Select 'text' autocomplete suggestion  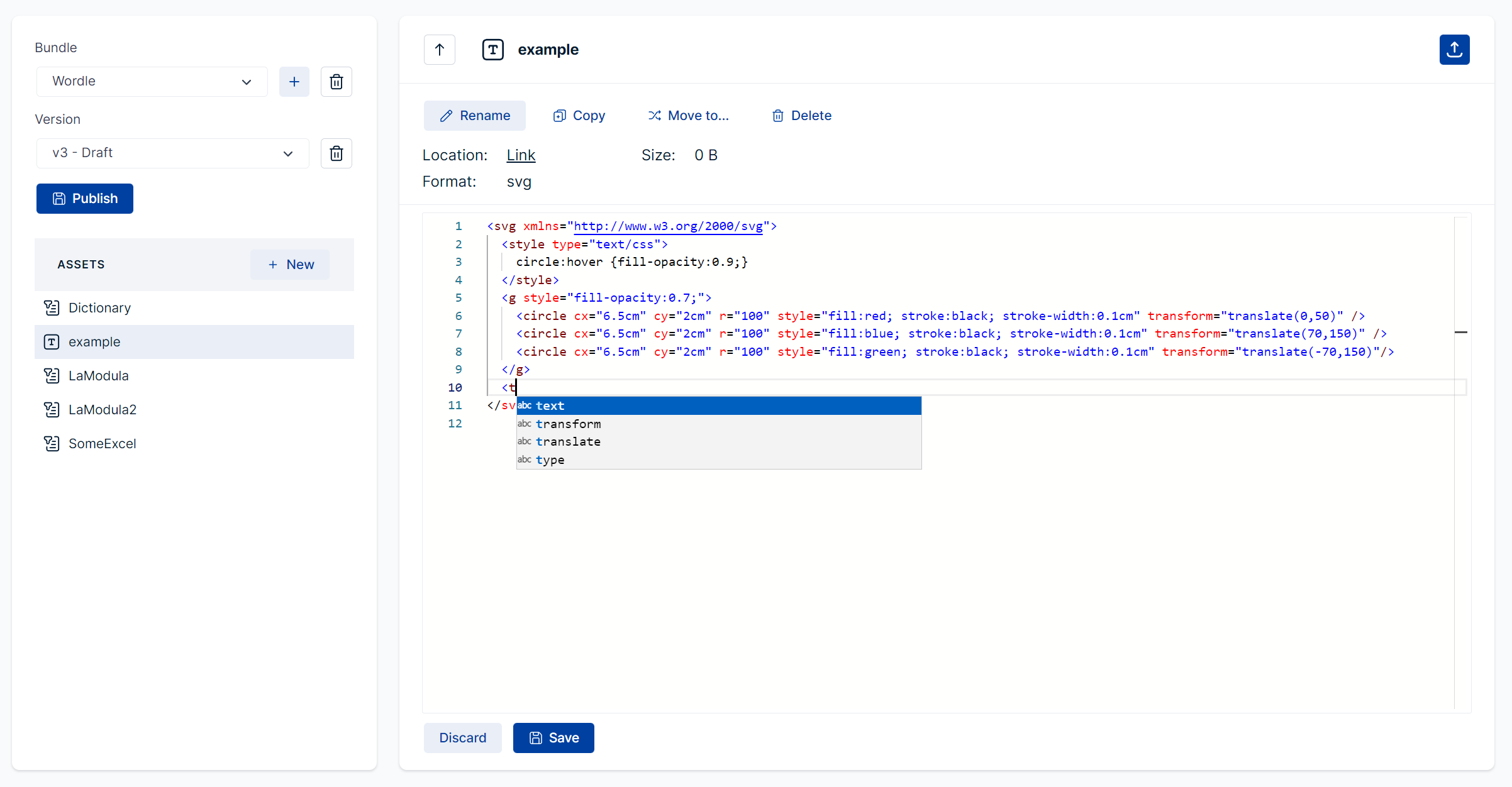[550, 406]
